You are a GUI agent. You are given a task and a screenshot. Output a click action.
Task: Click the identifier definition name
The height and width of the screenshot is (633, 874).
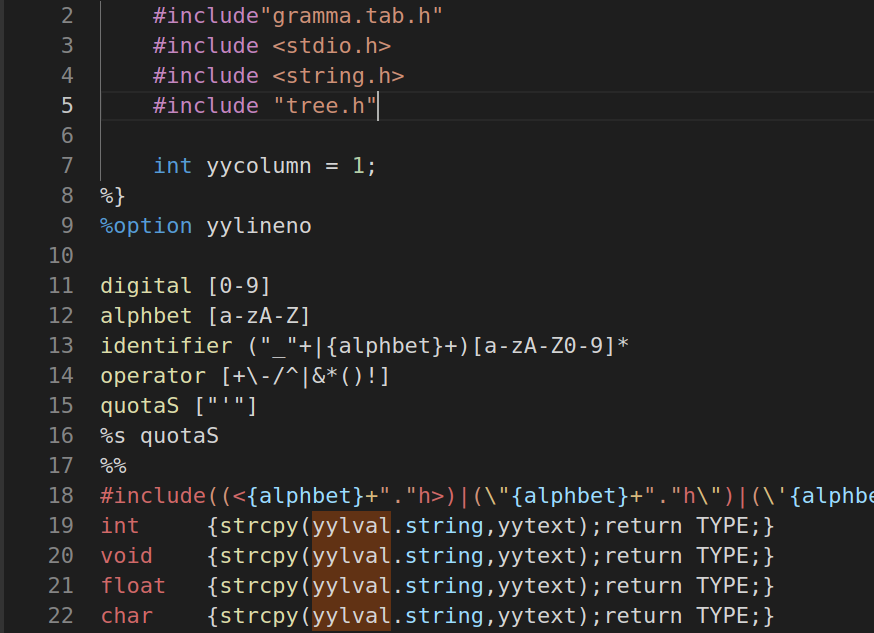click(166, 346)
